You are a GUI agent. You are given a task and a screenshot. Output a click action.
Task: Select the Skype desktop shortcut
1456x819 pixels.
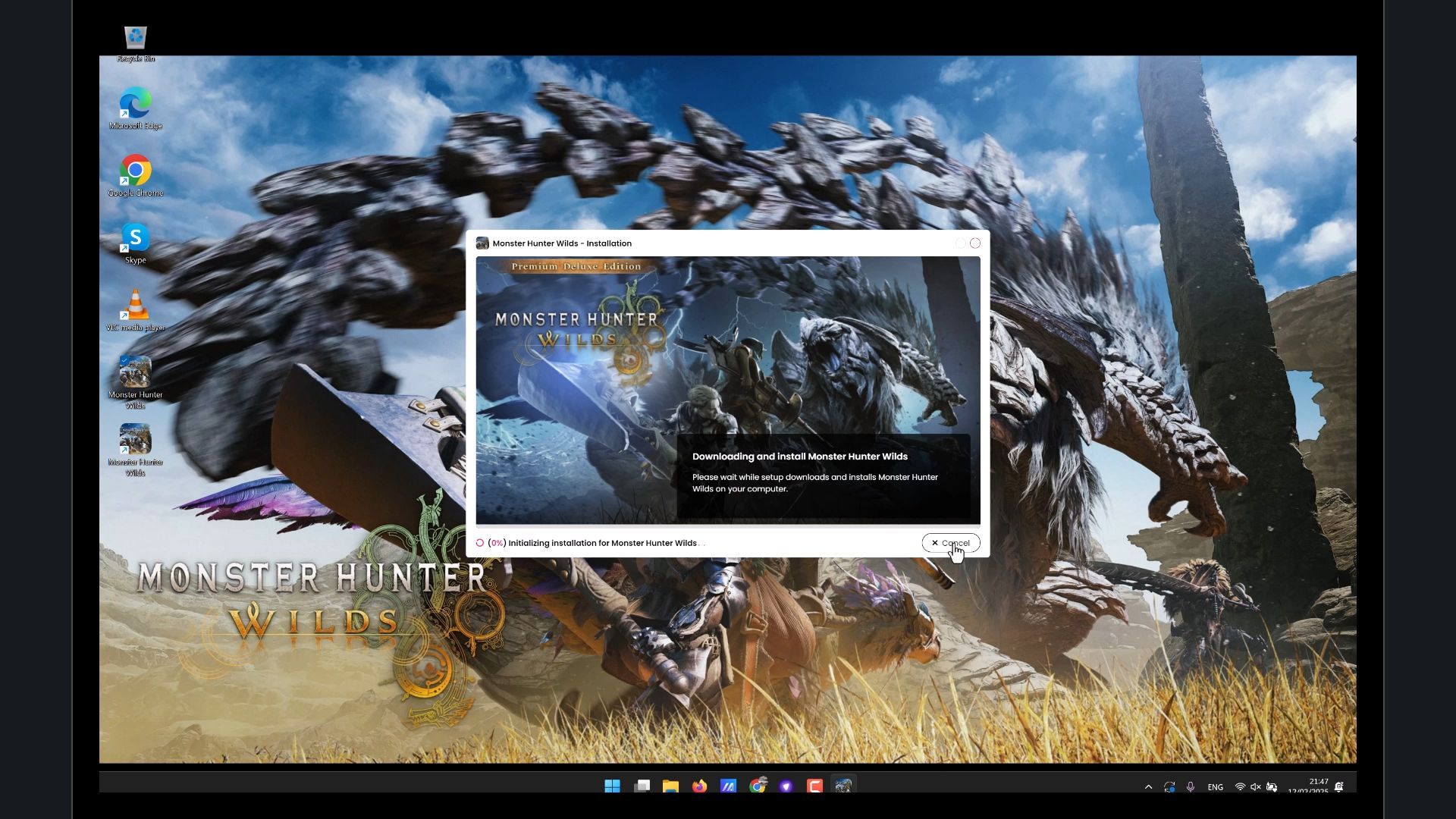click(136, 243)
